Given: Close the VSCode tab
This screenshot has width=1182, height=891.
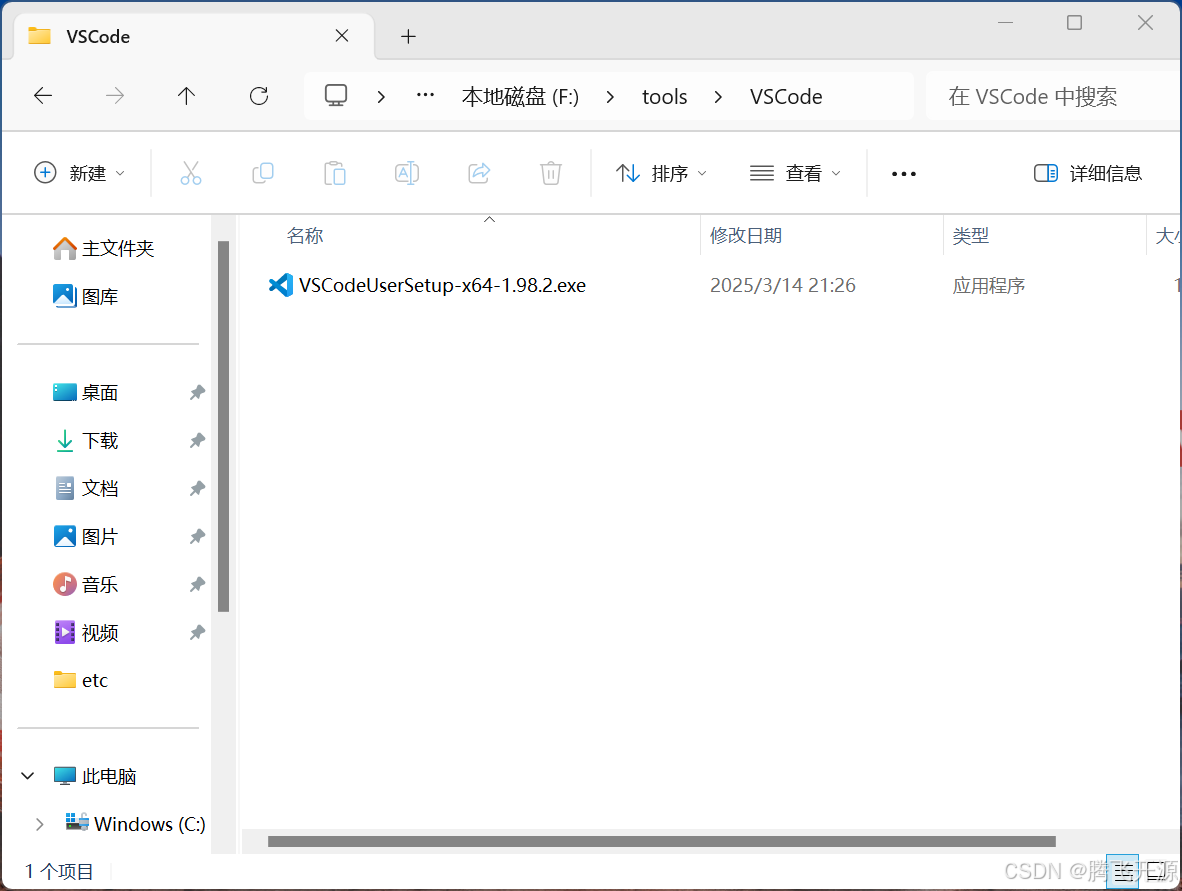Looking at the screenshot, I should 341,36.
